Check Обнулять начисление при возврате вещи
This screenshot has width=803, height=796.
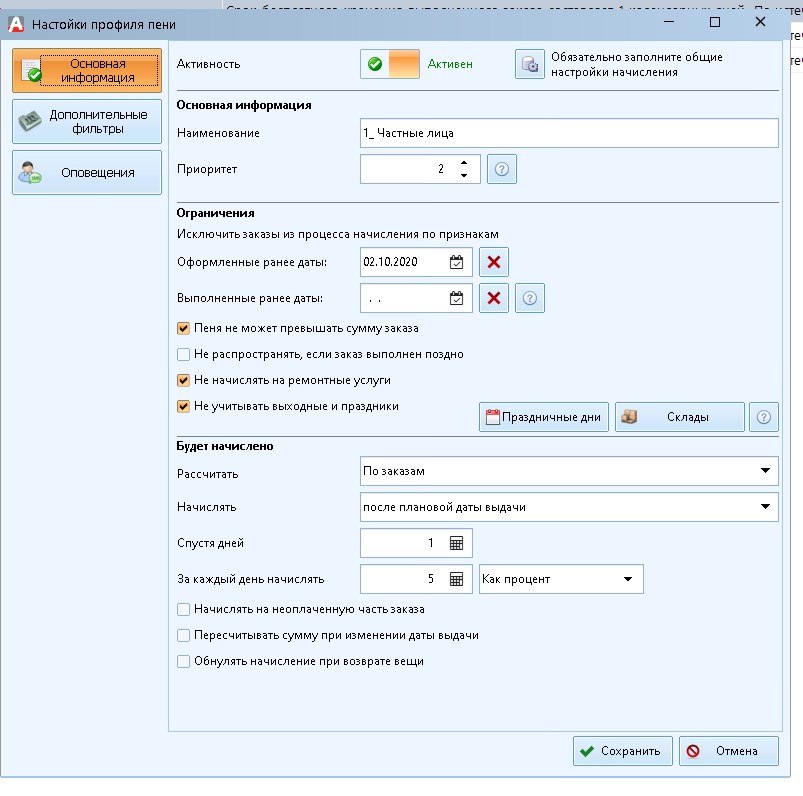183,661
